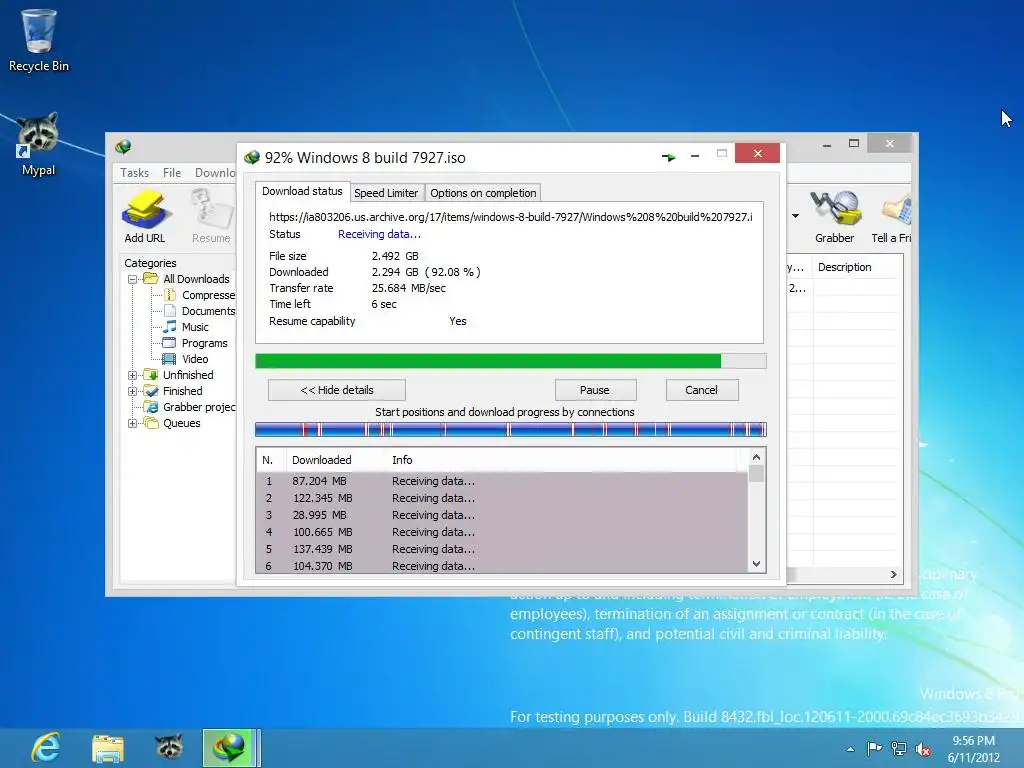The height and width of the screenshot is (768, 1024).
Task: Click the Resume toolbar icon
Action: (x=211, y=216)
